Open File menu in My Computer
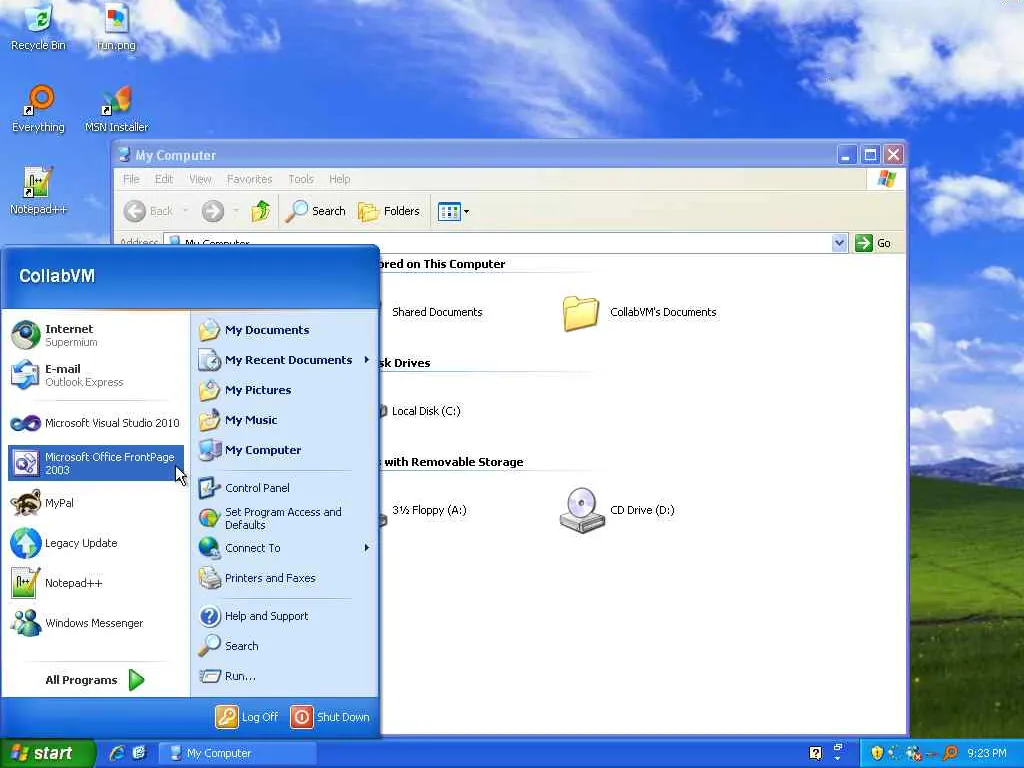This screenshot has height=768, width=1024. pyautogui.click(x=131, y=179)
